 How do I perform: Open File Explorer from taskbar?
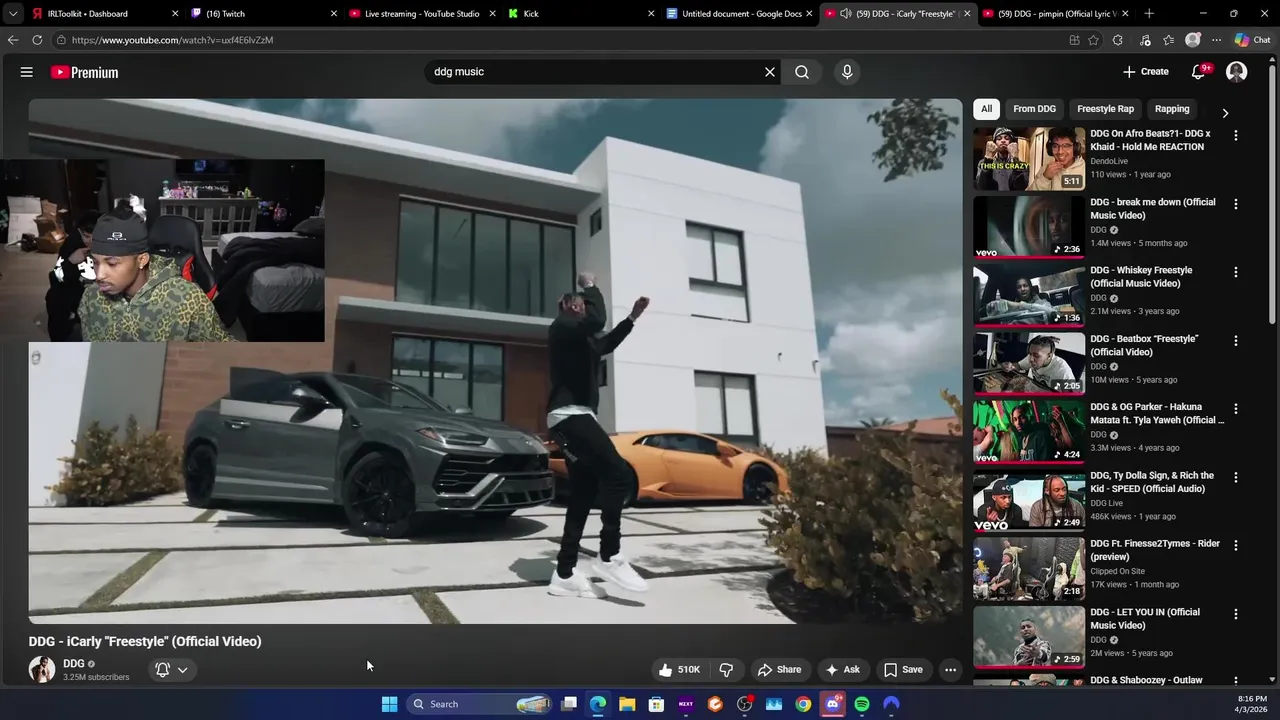click(x=627, y=704)
